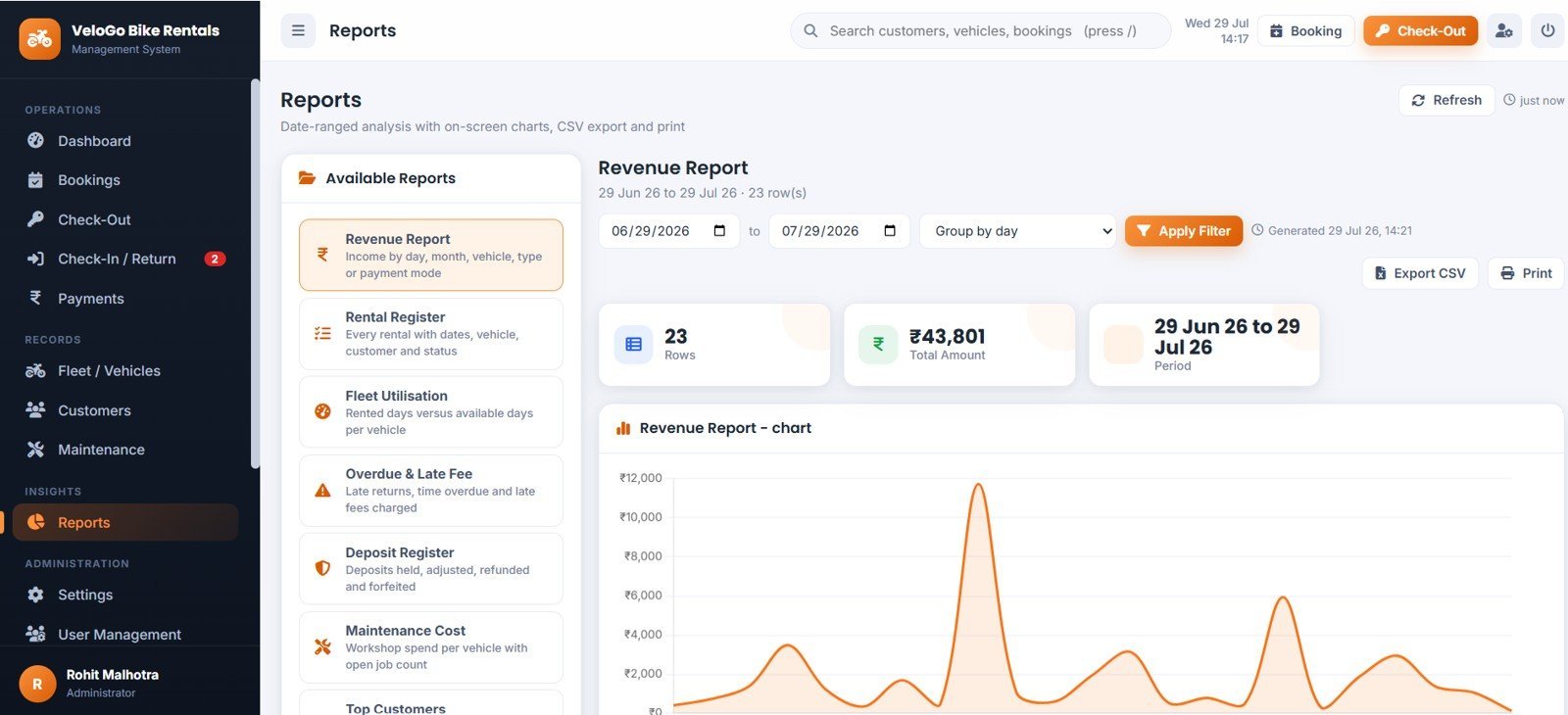1568x715 pixels.
Task: Open Payments in sidebar
Action: 125,298
